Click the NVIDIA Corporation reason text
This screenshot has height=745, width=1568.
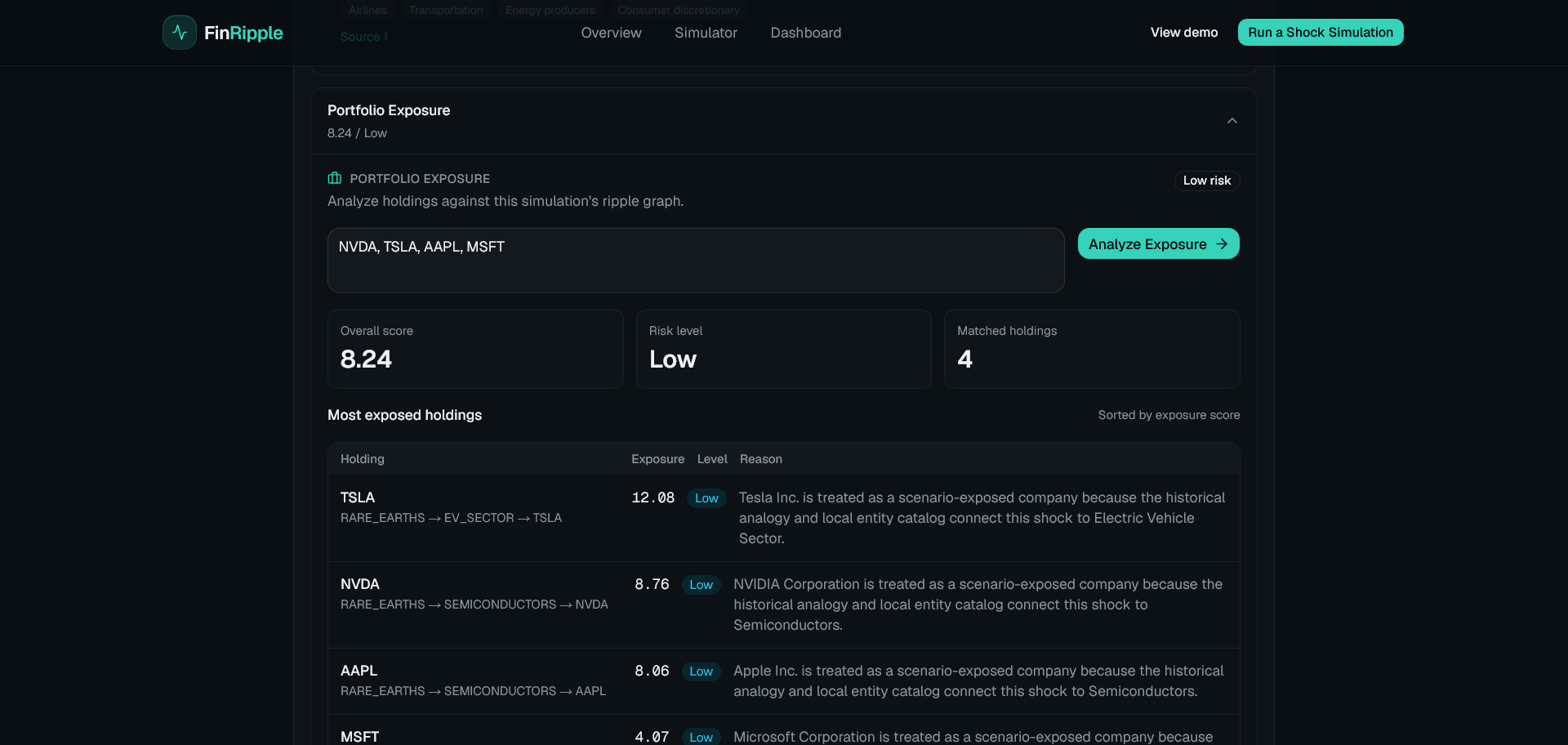(978, 604)
